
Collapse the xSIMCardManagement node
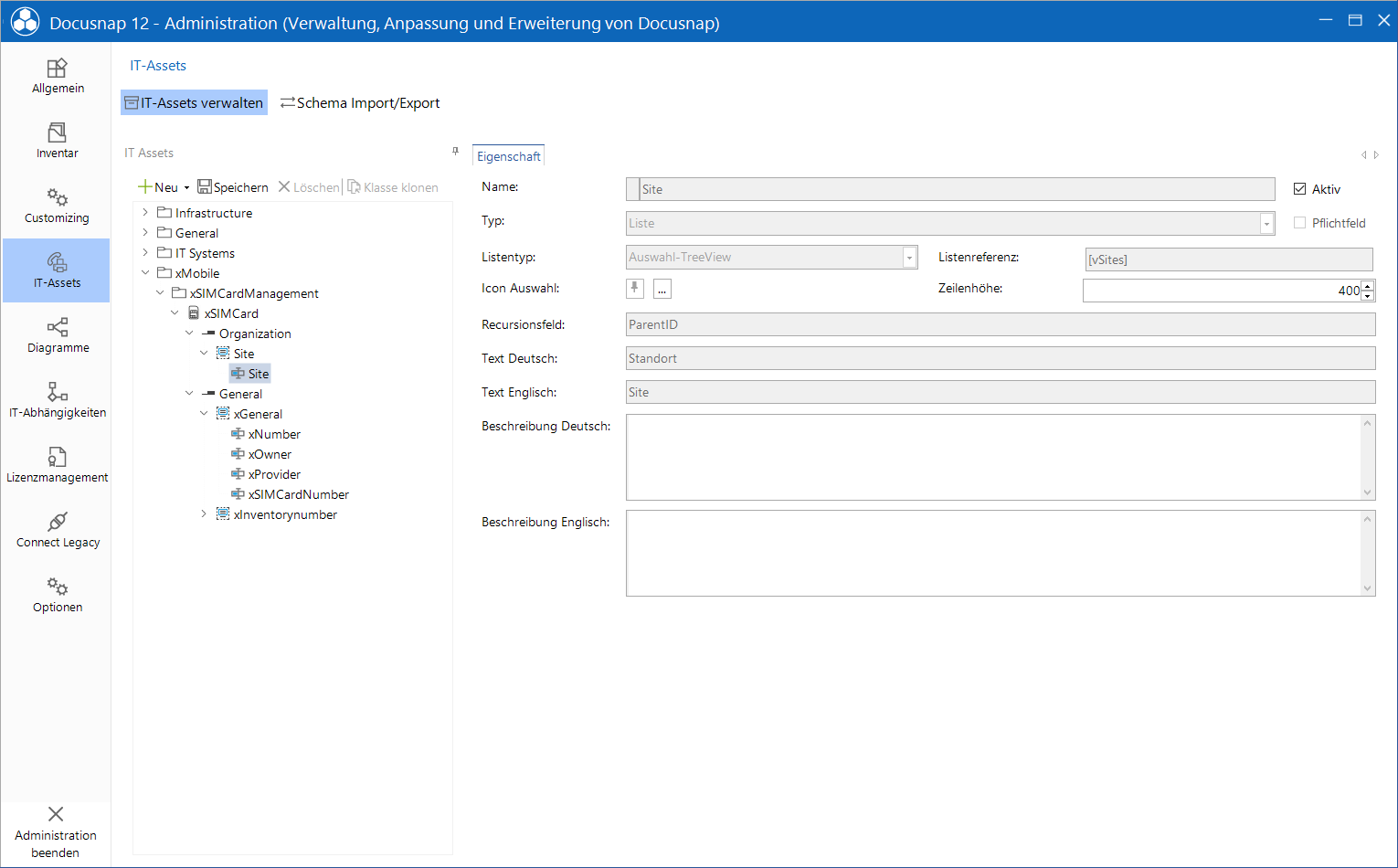160,293
